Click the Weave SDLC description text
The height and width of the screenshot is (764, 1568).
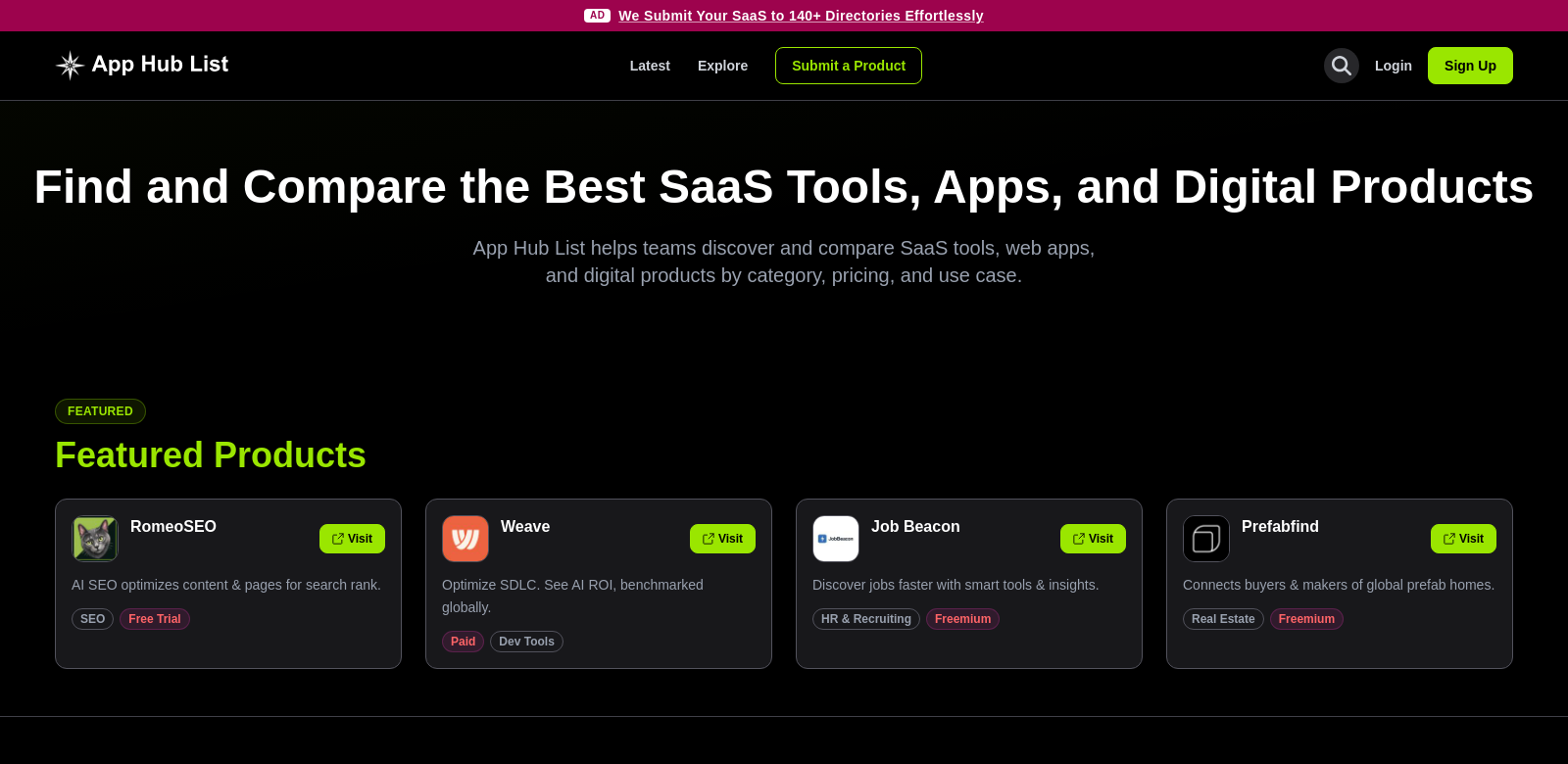click(x=572, y=596)
